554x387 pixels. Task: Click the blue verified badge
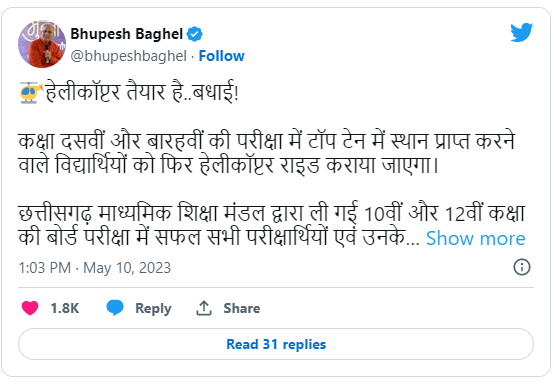click(x=194, y=34)
